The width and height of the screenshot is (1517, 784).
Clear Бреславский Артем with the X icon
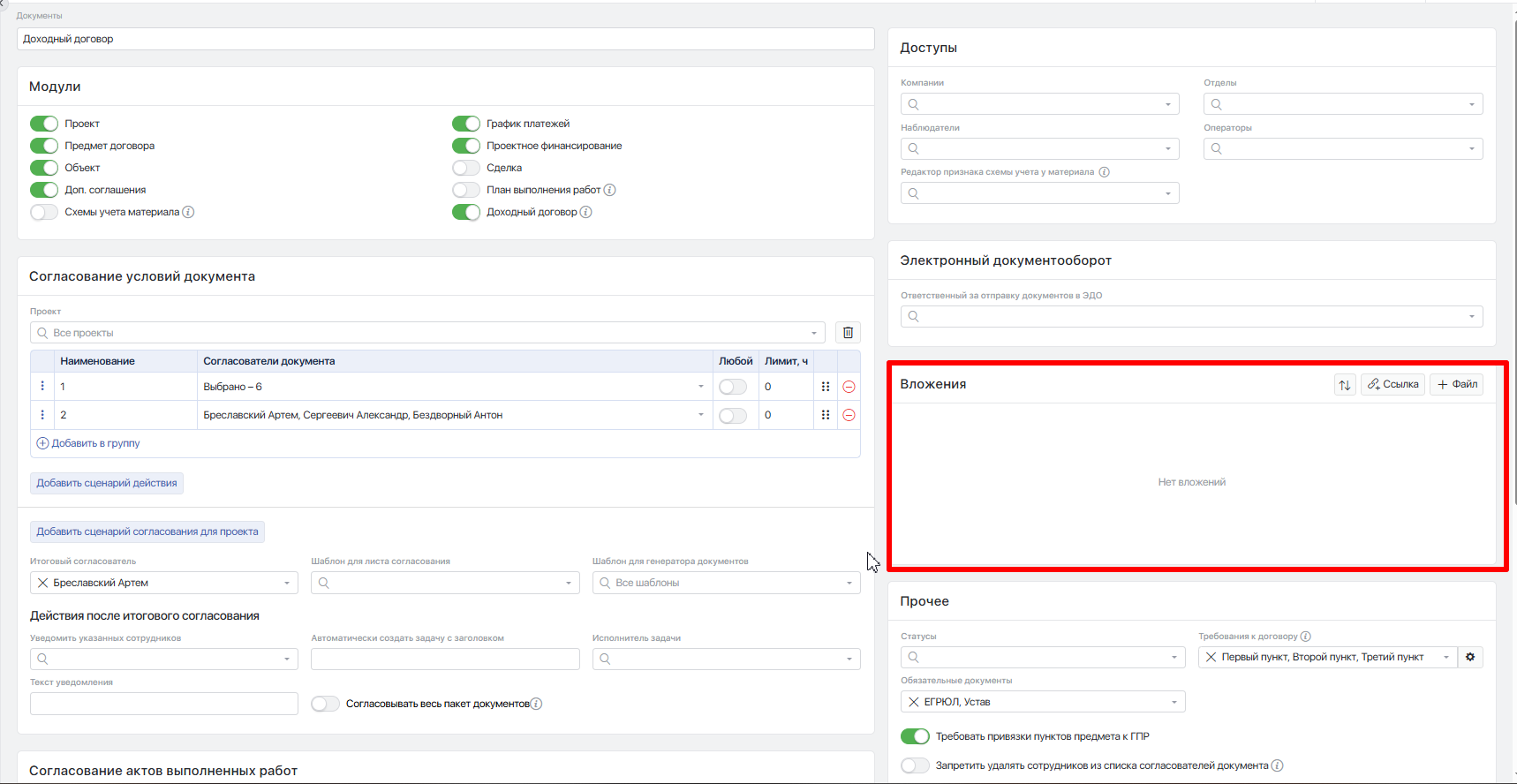point(42,583)
